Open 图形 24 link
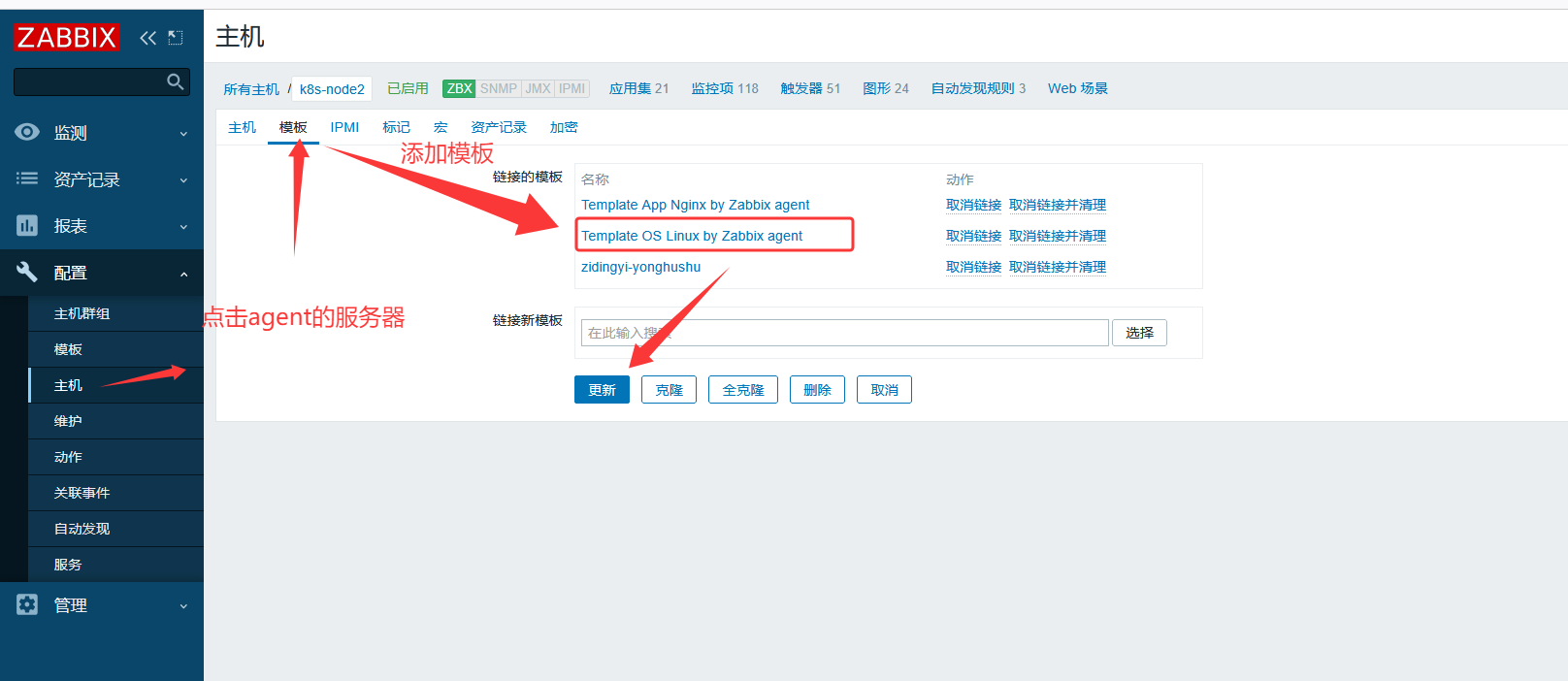Viewport: 1568px width, 681px height. [x=886, y=88]
